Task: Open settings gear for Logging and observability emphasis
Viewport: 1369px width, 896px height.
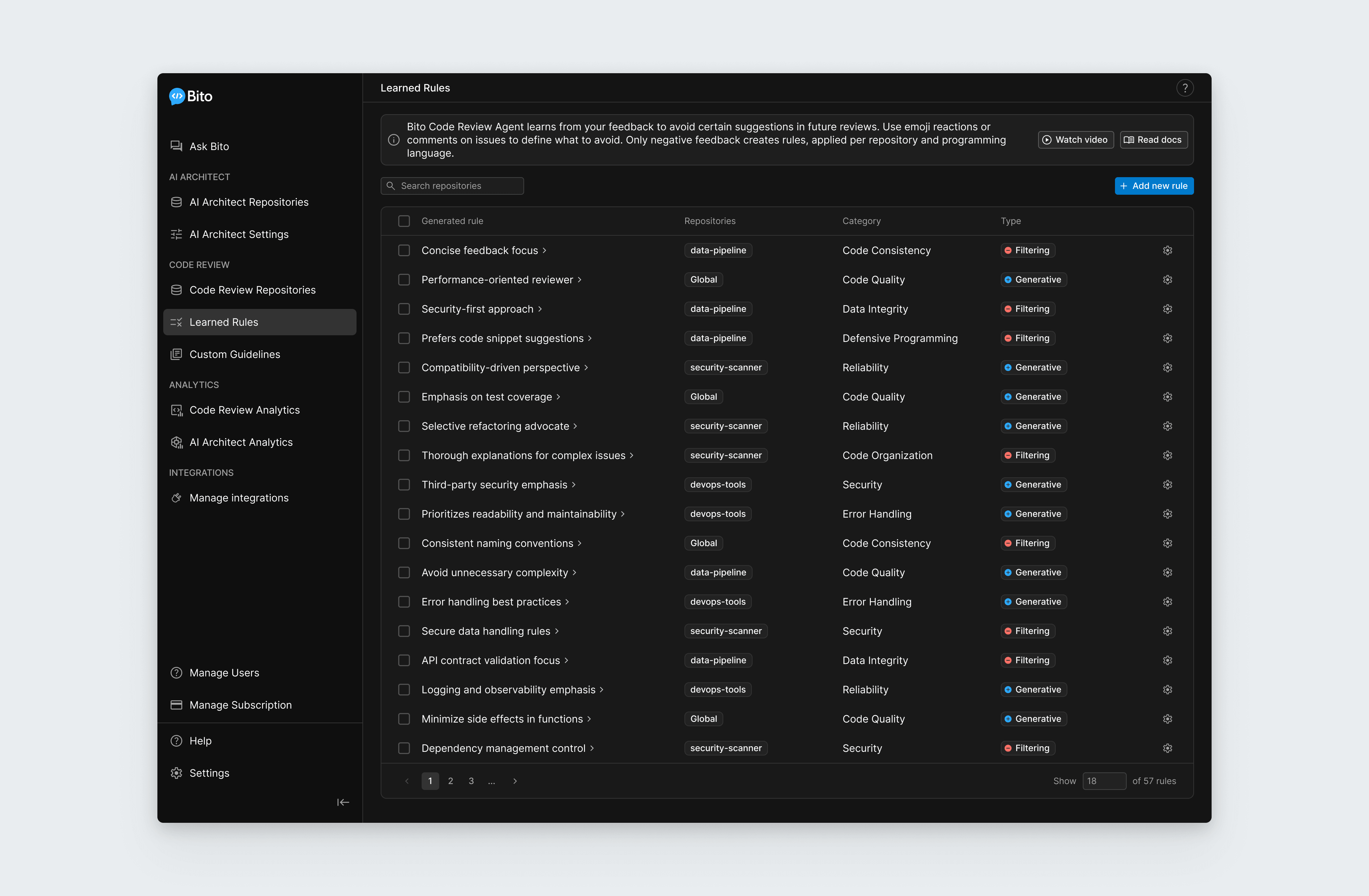Action: pos(1167,690)
